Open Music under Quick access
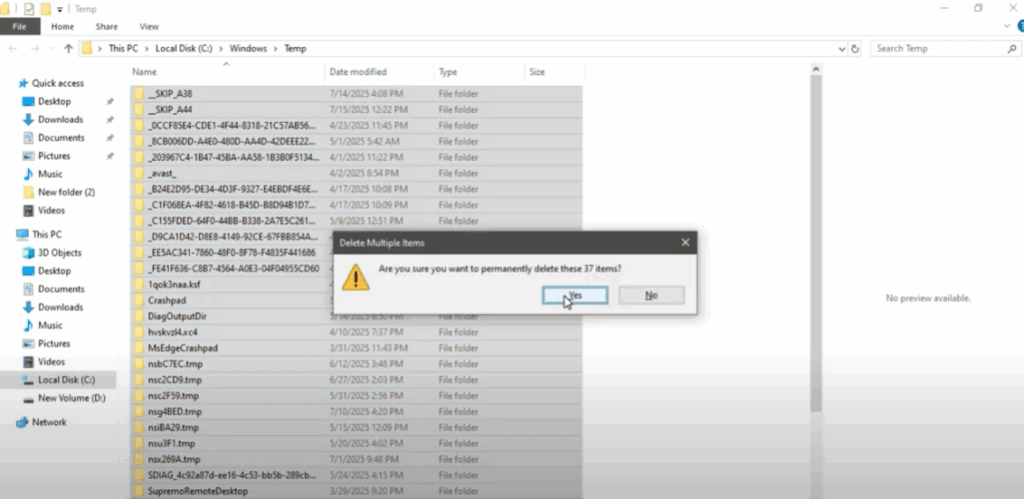This screenshot has height=499, width=1024. pos(50,174)
